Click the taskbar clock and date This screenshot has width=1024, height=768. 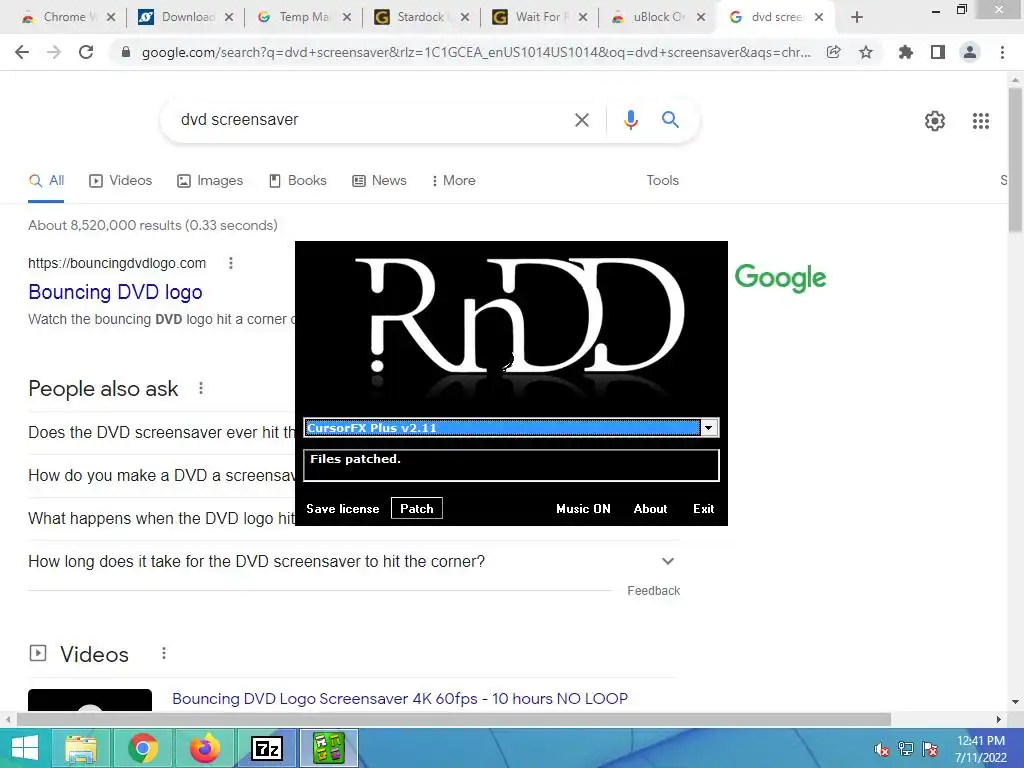(x=980, y=749)
